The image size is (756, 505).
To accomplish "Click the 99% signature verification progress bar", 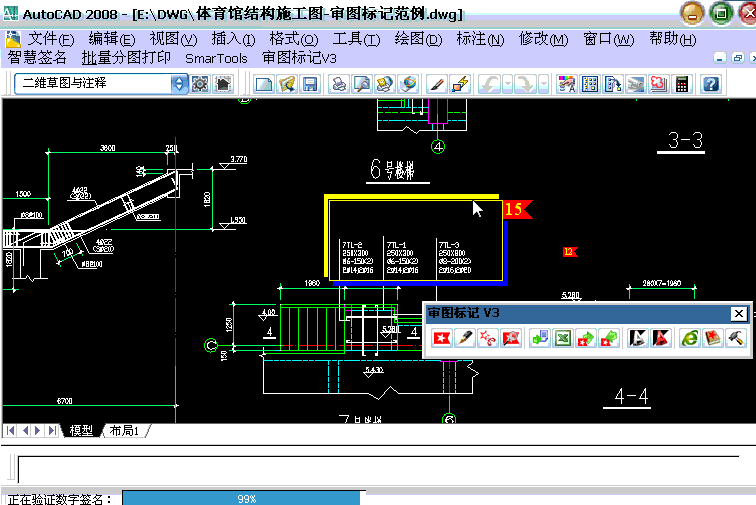I will [243, 498].
